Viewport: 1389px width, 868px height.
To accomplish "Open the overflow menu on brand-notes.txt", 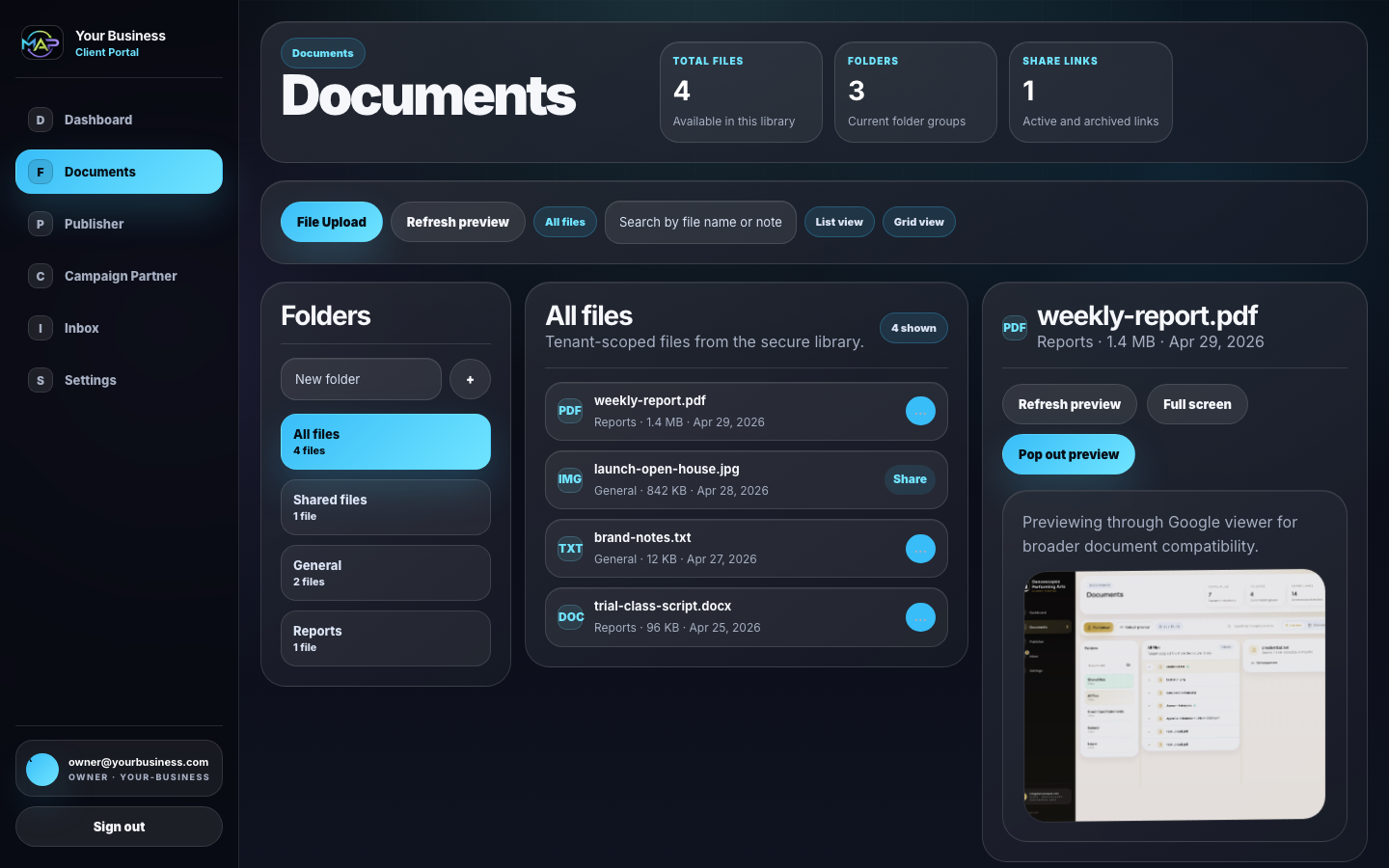I will [920, 548].
